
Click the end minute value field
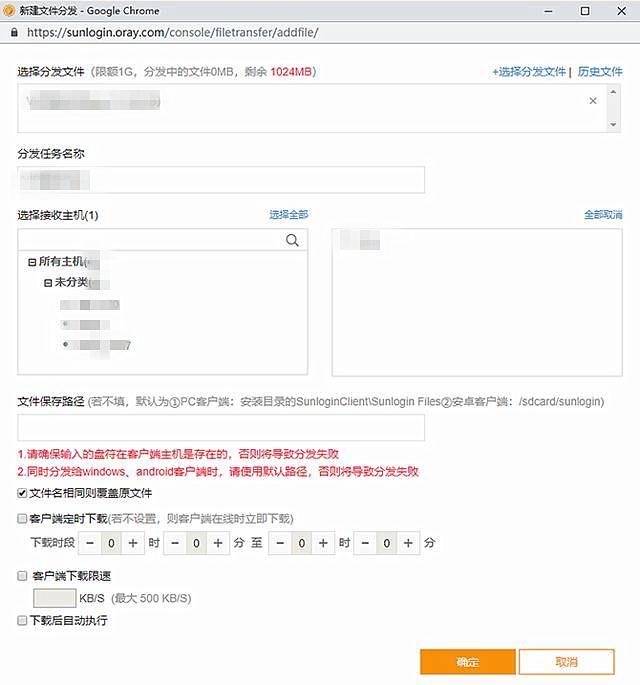pos(387,543)
